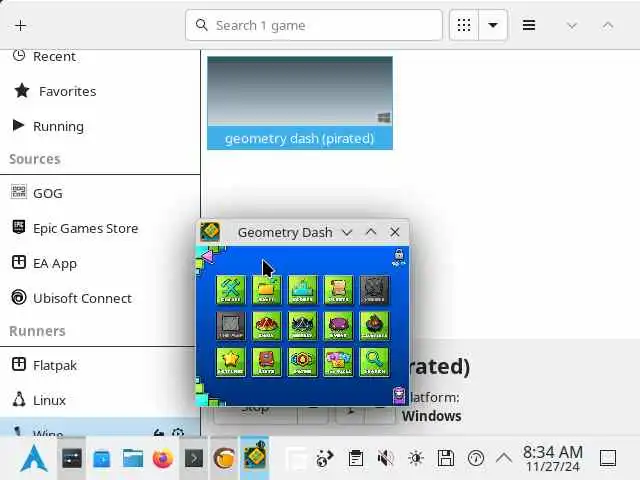This screenshot has height=480, width=640.
Task: Switch to grid view in Lutris
Action: click(464, 25)
